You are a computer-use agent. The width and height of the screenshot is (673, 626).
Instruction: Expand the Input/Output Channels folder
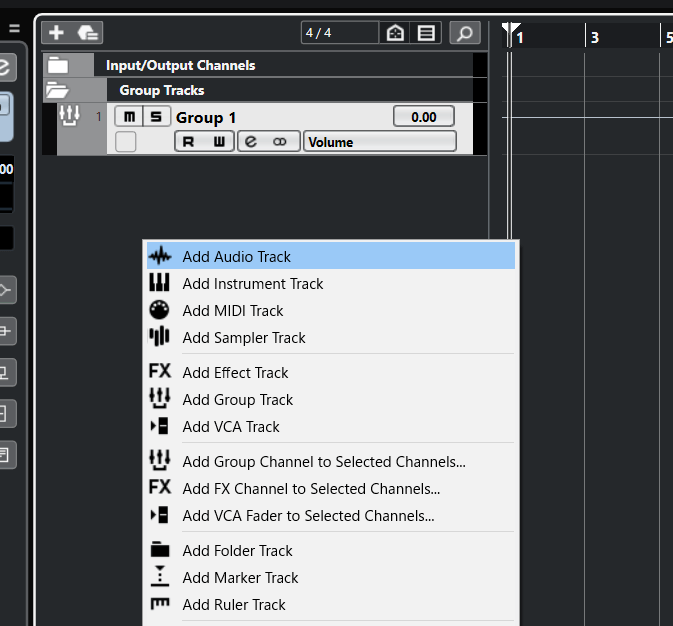click(x=58, y=66)
